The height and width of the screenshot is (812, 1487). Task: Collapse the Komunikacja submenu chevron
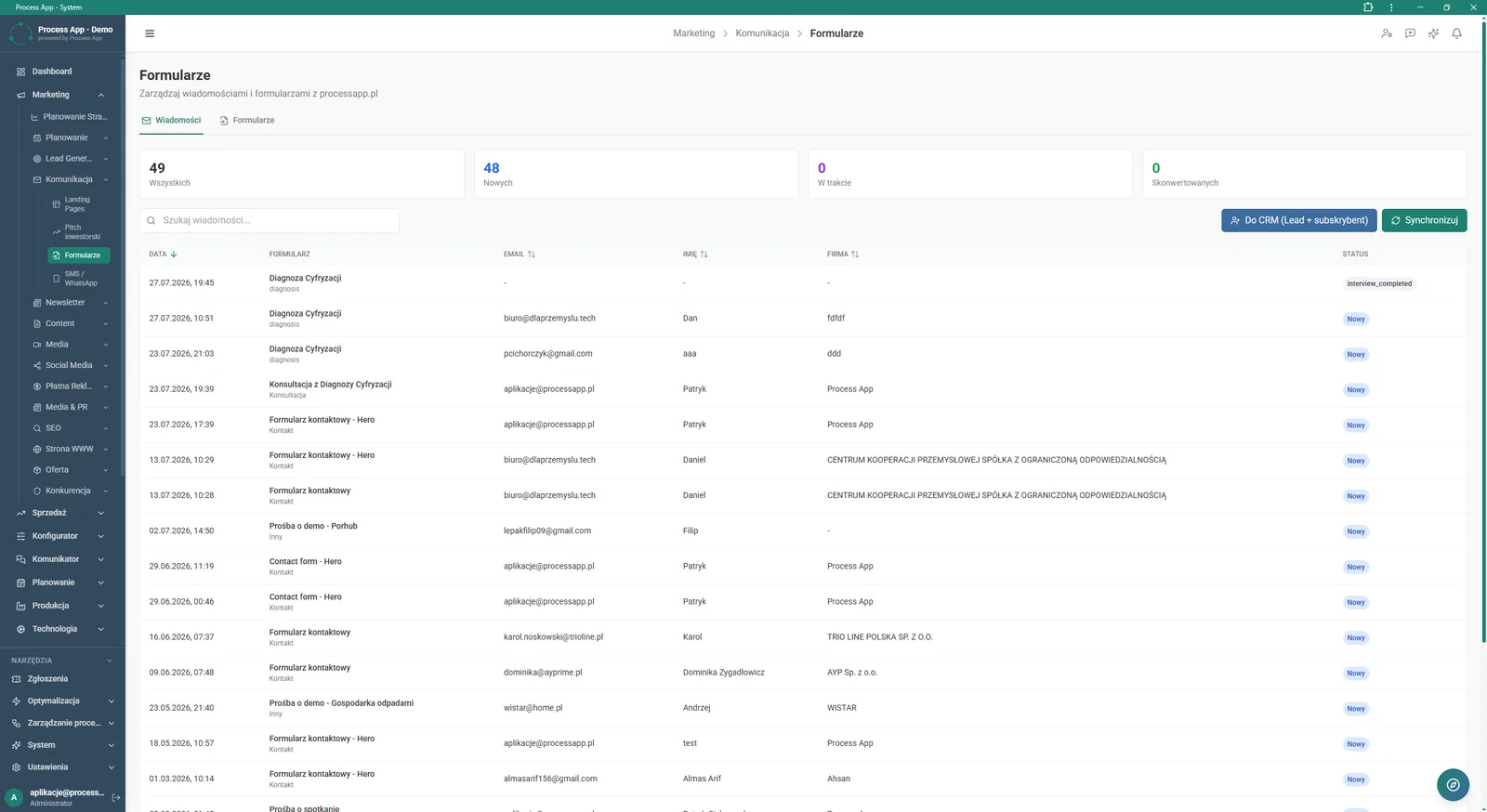[x=105, y=179]
